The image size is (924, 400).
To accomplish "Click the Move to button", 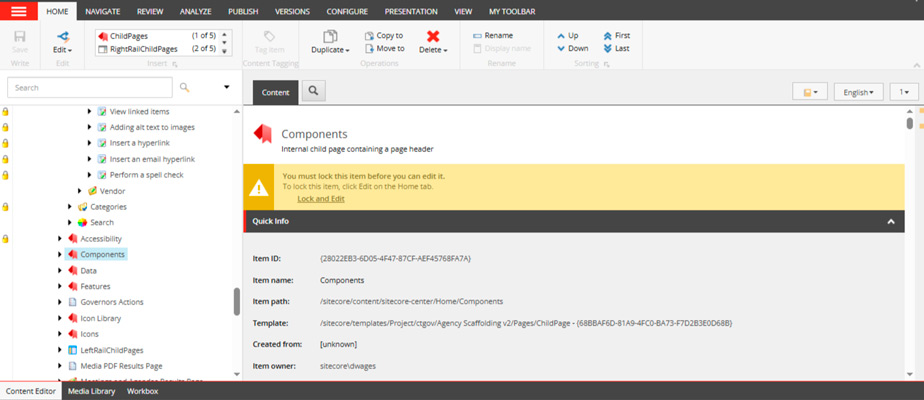I will coord(384,48).
